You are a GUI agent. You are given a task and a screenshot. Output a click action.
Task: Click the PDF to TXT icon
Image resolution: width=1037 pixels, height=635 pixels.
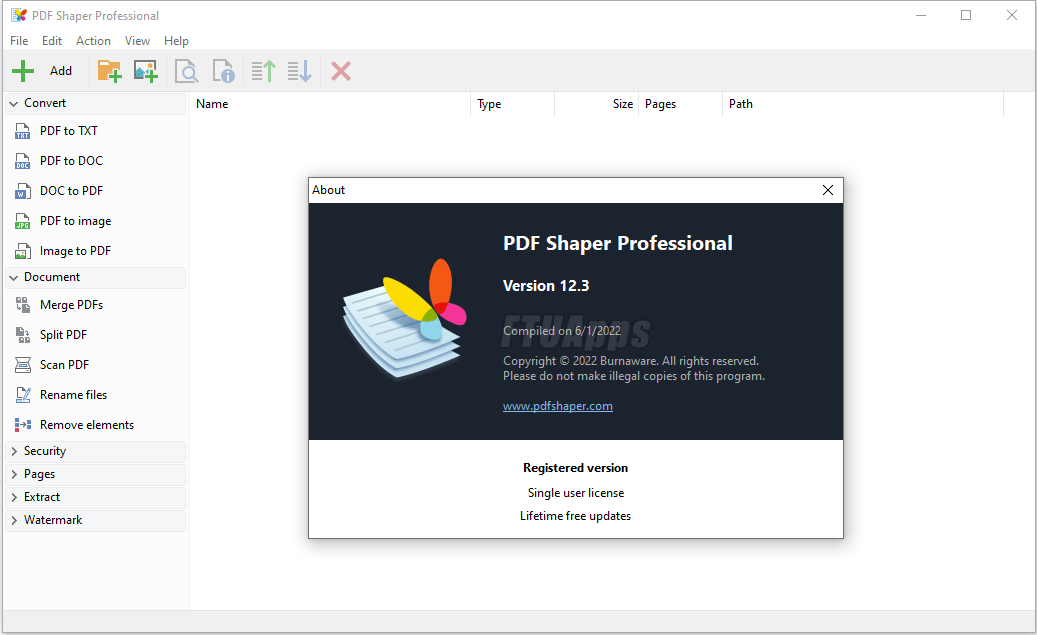tap(22, 131)
